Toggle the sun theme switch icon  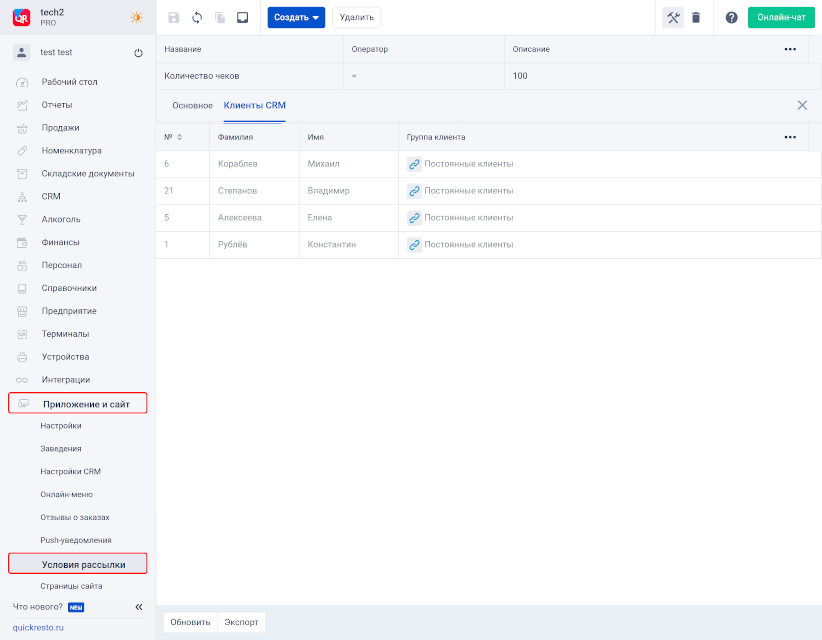(x=136, y=17)
